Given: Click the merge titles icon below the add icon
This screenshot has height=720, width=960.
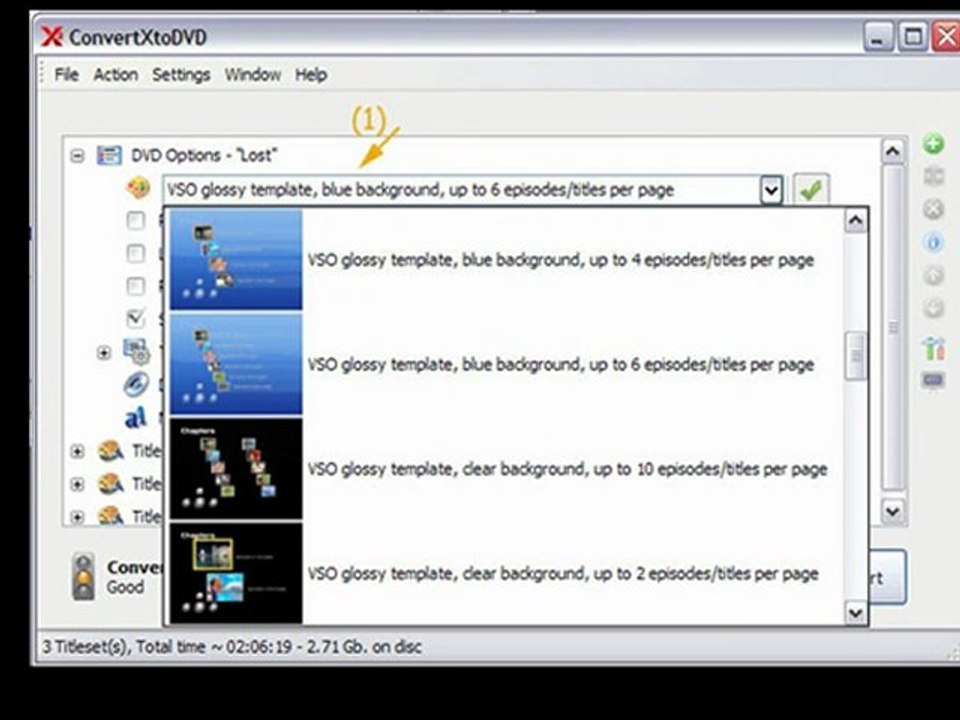Looking at the screenshot, I should 933,177.
